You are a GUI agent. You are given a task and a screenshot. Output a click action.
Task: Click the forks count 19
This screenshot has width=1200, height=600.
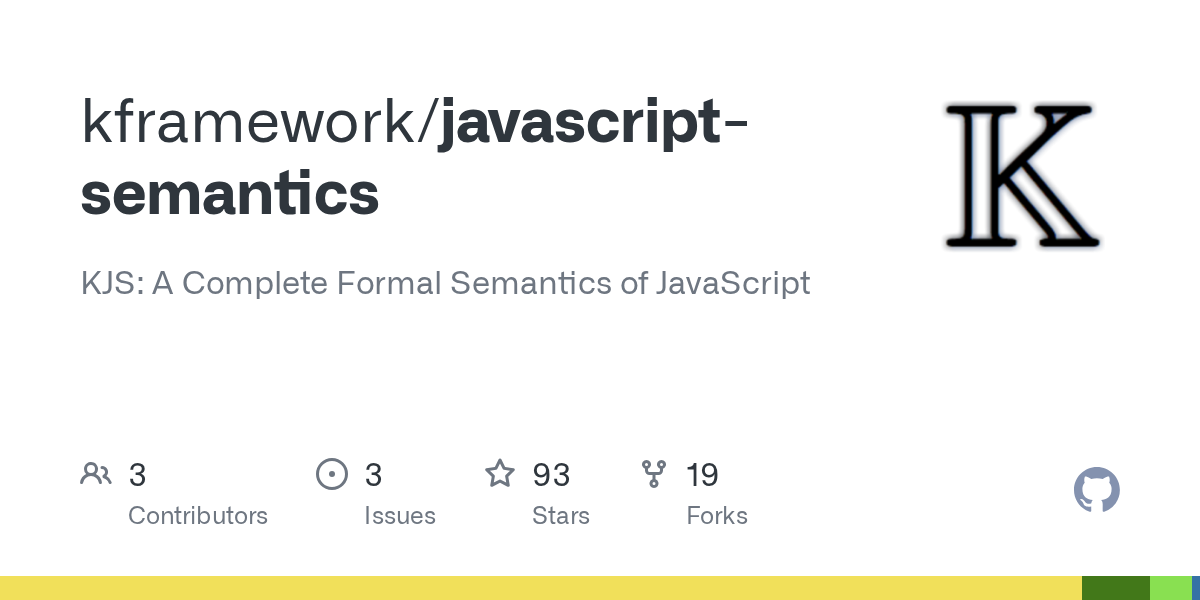pos(702,475)
